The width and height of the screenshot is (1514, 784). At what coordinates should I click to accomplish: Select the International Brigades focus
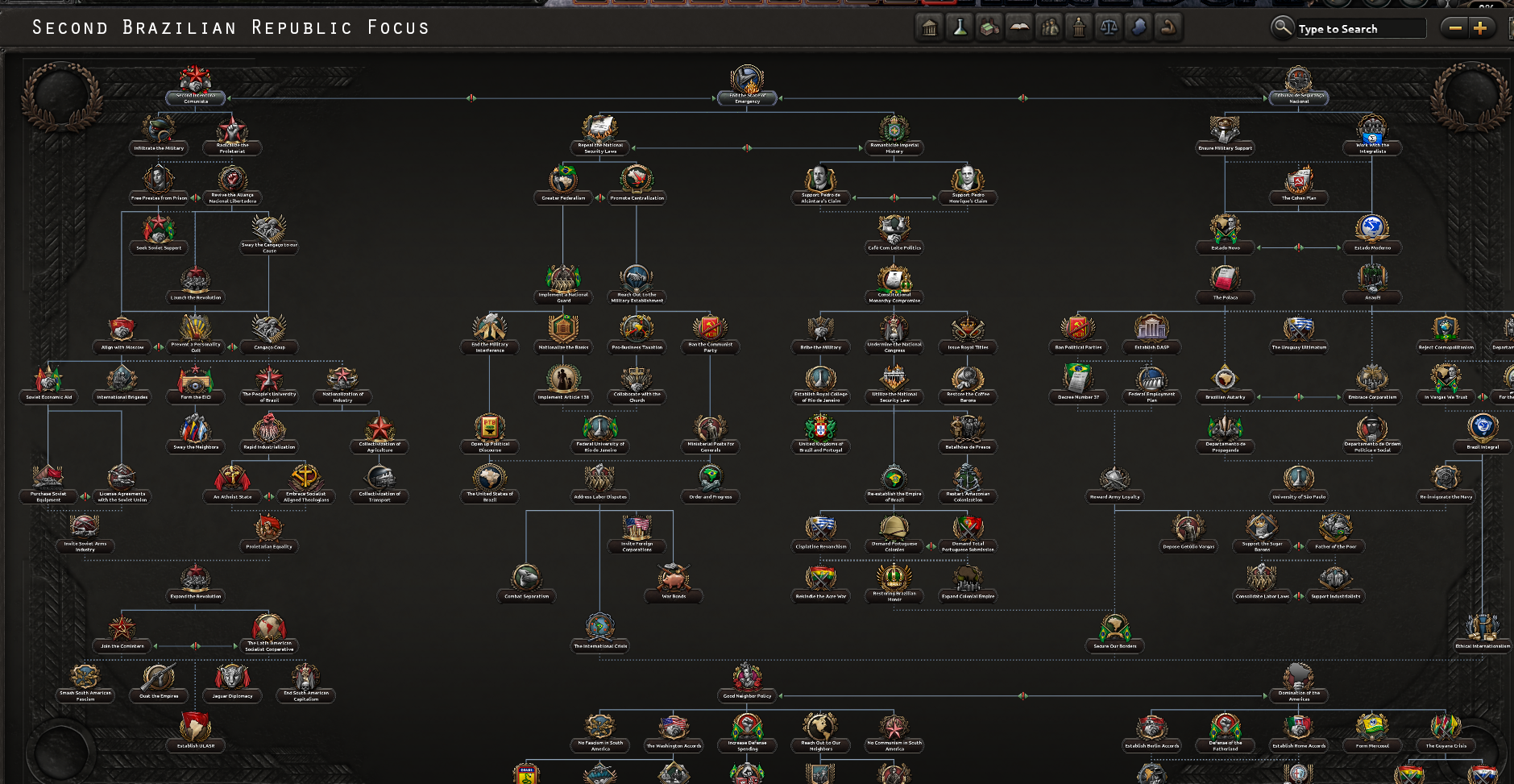pos(122,384)
